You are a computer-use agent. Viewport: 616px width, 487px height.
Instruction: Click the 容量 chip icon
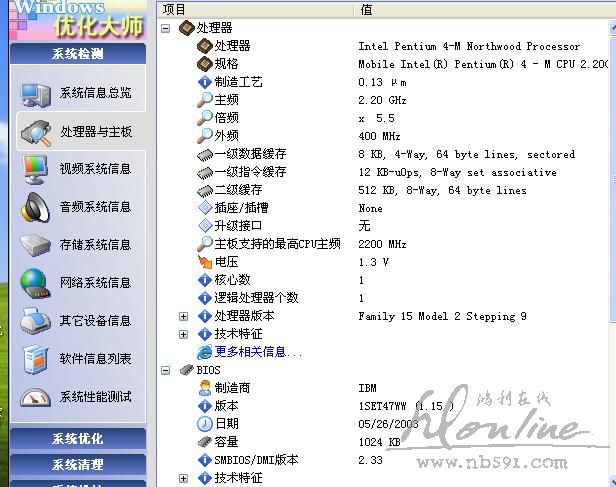[x=205, y=442]
